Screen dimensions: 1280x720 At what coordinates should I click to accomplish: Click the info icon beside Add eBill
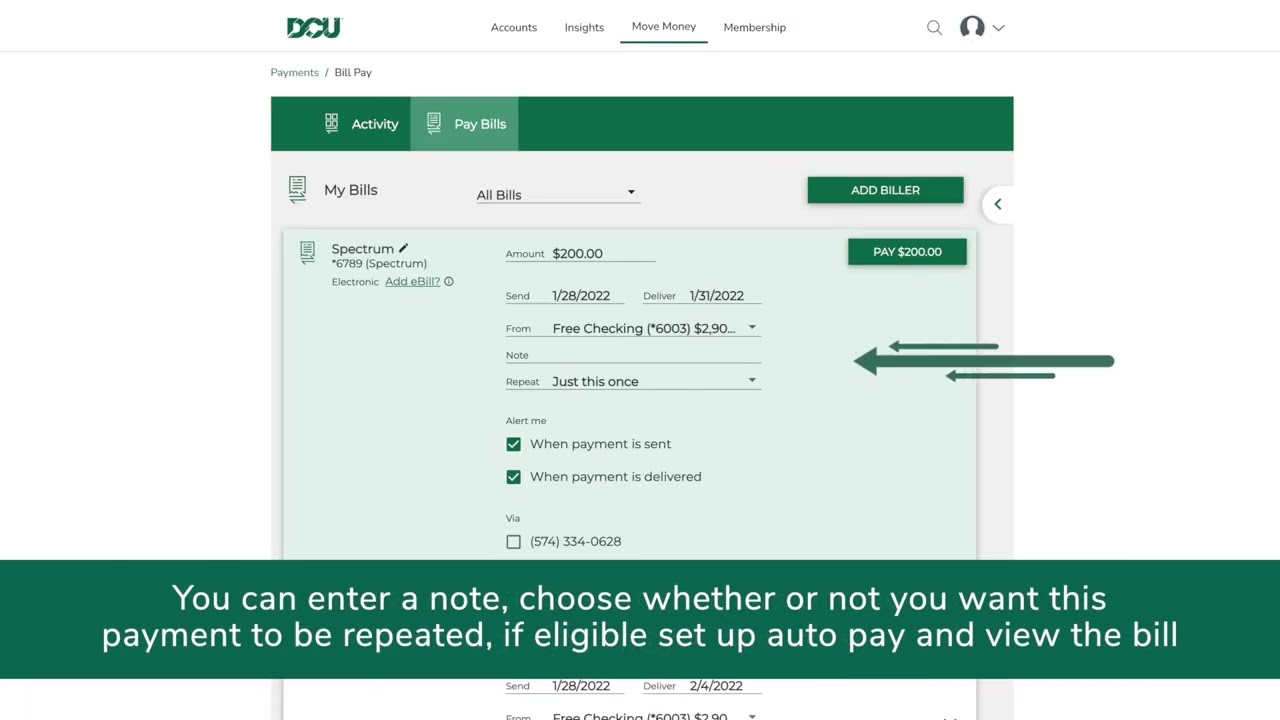click(448, 282)
